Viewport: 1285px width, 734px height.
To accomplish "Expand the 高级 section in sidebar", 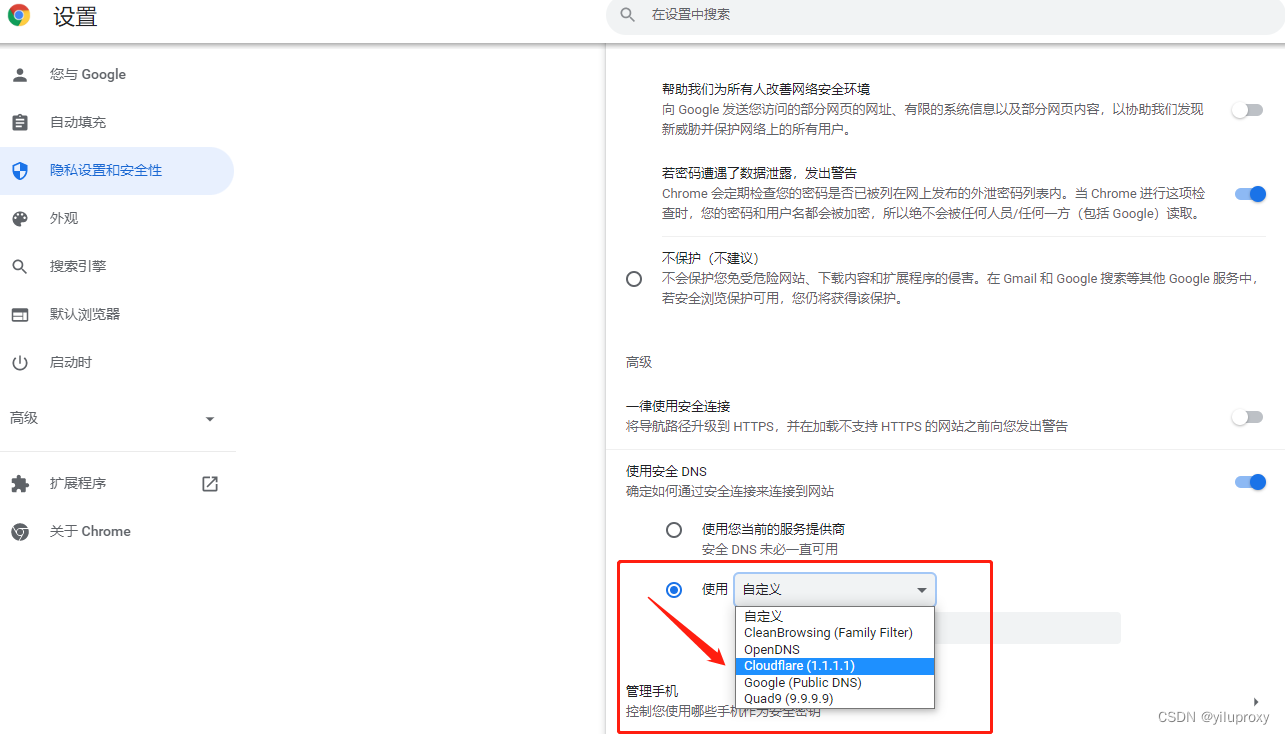I will (117, 418).
